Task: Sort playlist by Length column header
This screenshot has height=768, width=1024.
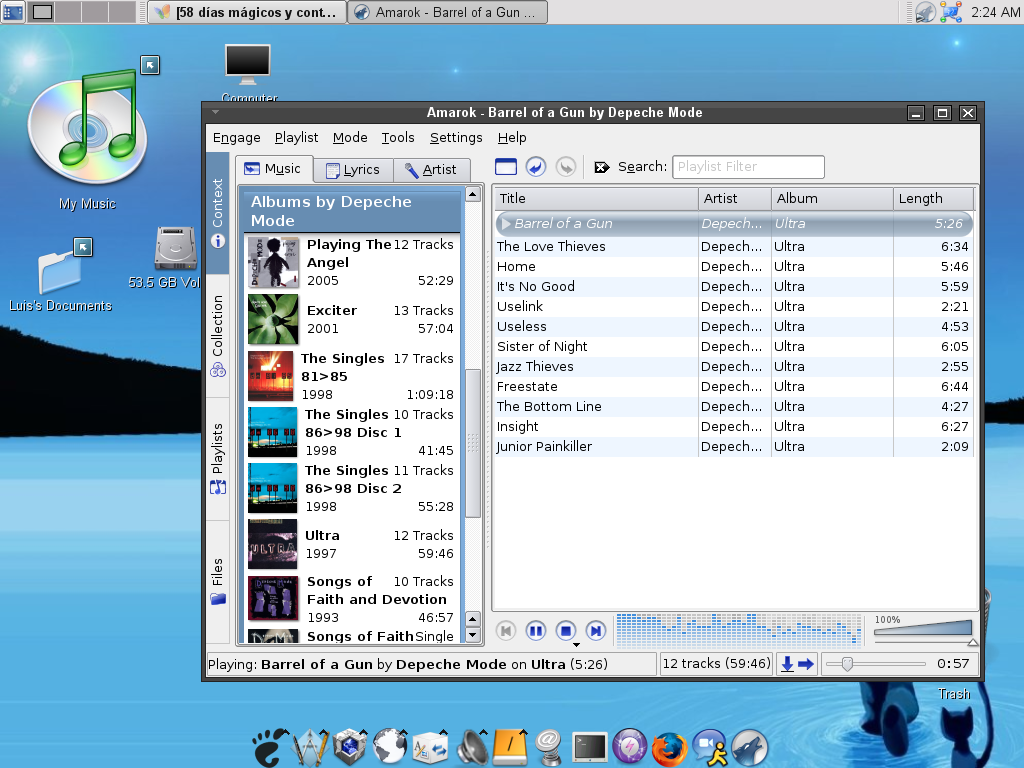Action: pyautogui.click(x=933, y=199)
